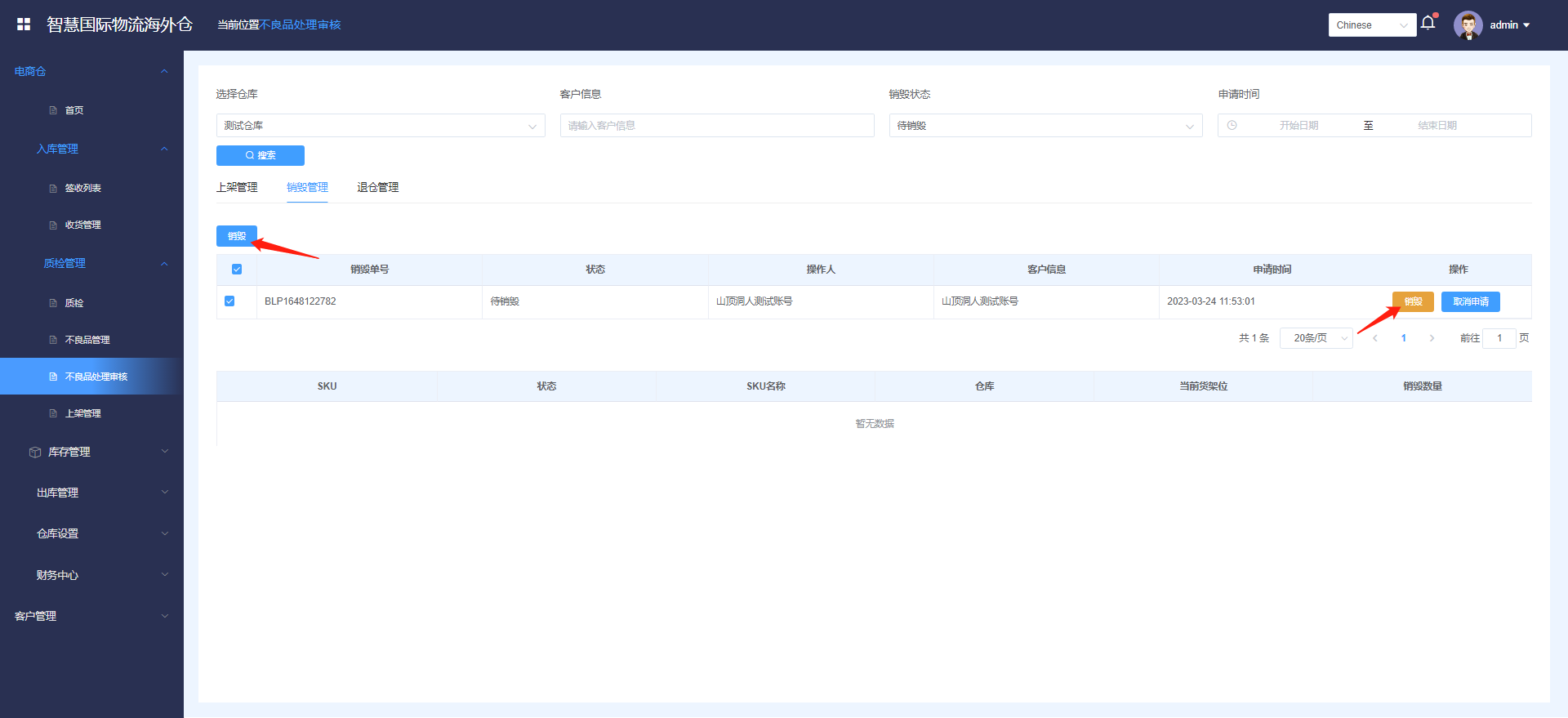Open the Chinese language dropdown
Viewport: 1568px width, 718px height.
(x=1372, y=25)
